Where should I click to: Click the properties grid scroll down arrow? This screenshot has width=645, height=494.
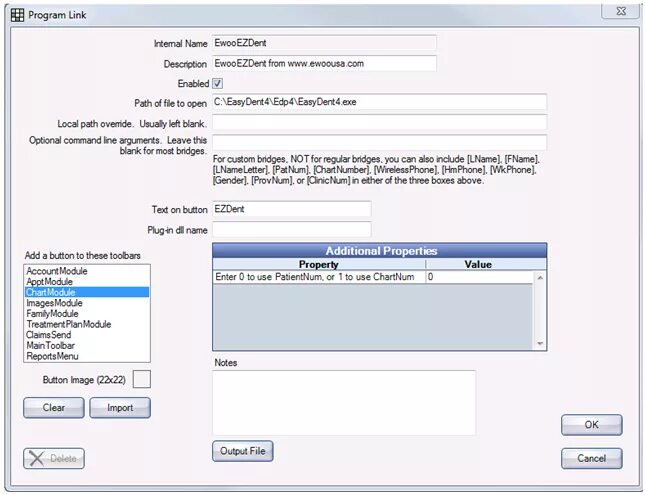click(x=540, y=343)
